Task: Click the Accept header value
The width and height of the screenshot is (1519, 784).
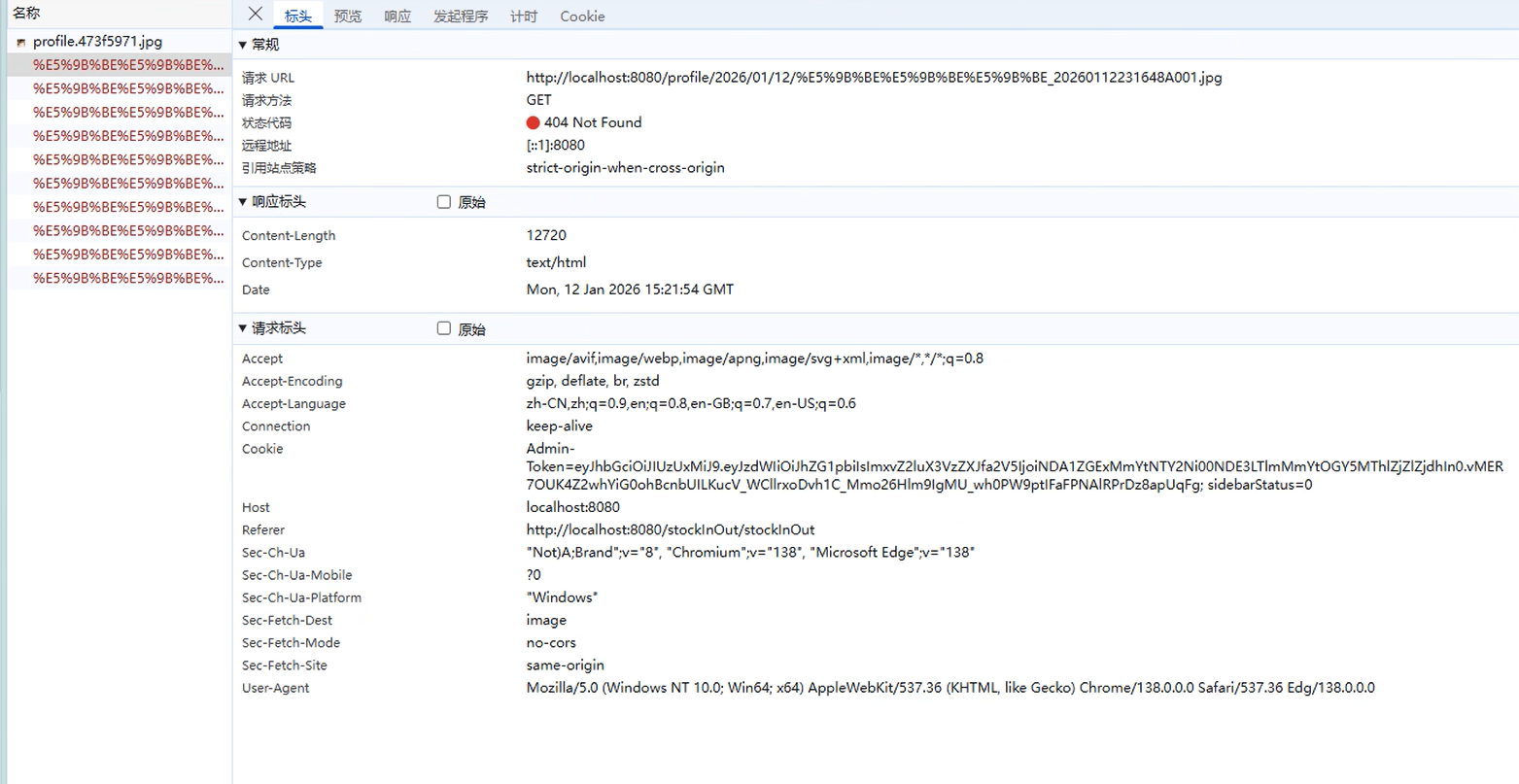Action: (754, 358)
